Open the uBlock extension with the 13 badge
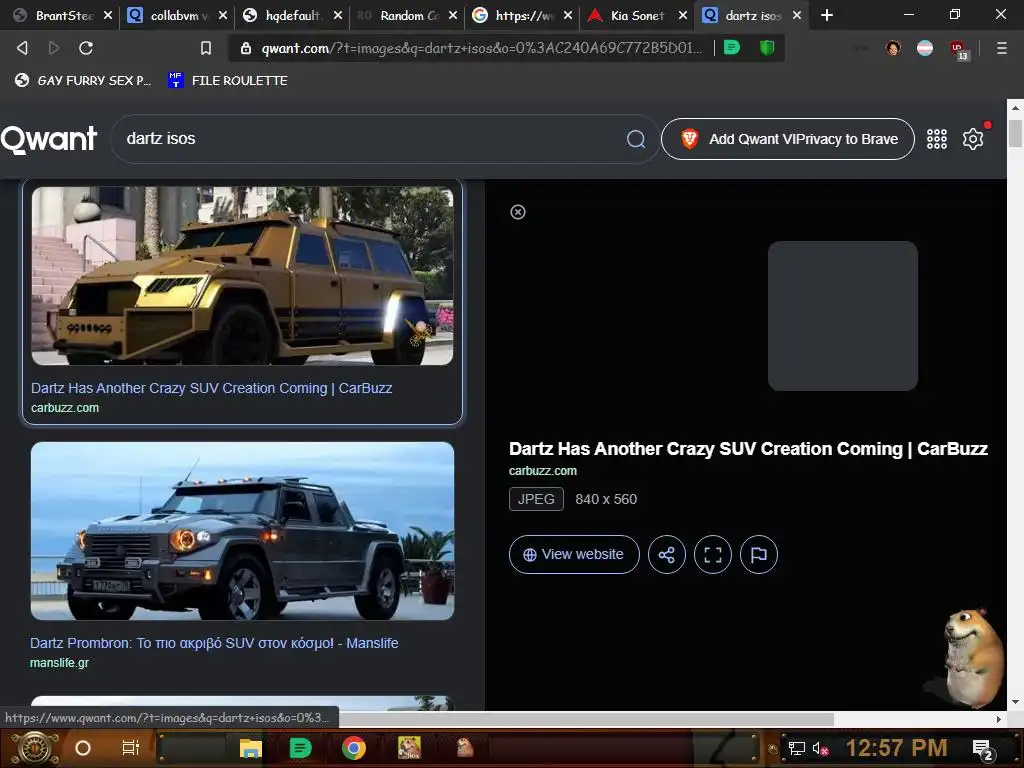The height and width of the screenshot is (768, 1024). point(958,49)
